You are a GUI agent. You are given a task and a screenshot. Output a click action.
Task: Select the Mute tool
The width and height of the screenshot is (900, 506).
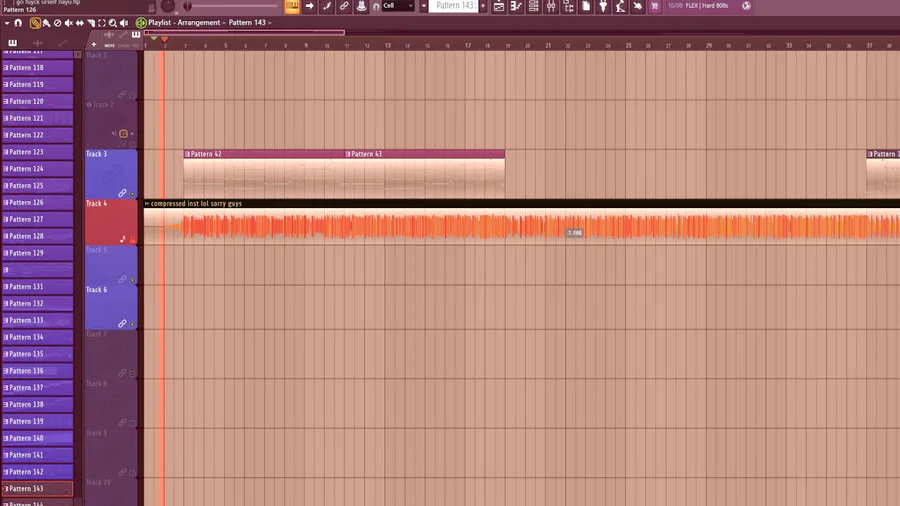coord(68,23)
